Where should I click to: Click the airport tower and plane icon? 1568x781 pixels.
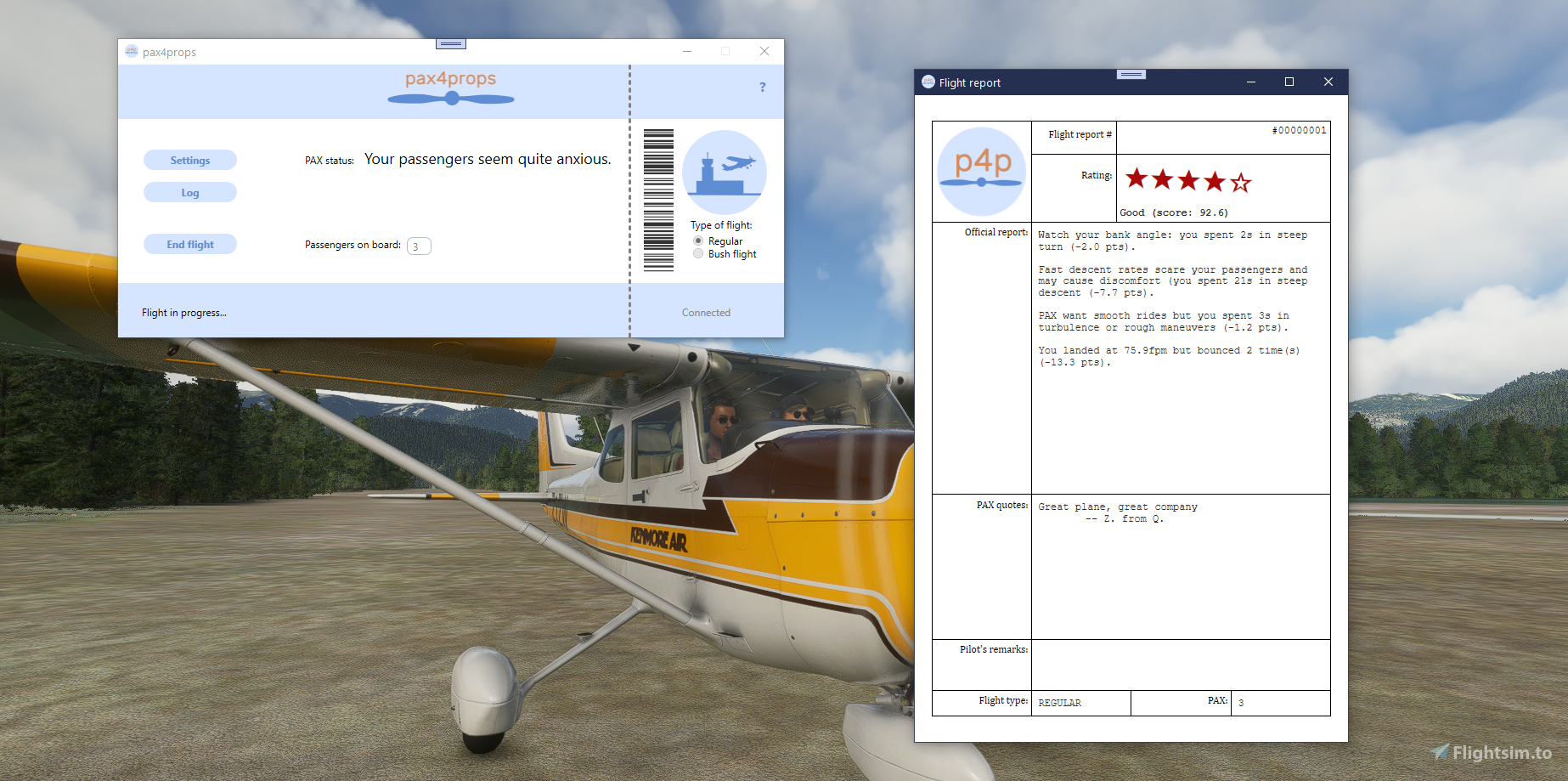[724, 173]
